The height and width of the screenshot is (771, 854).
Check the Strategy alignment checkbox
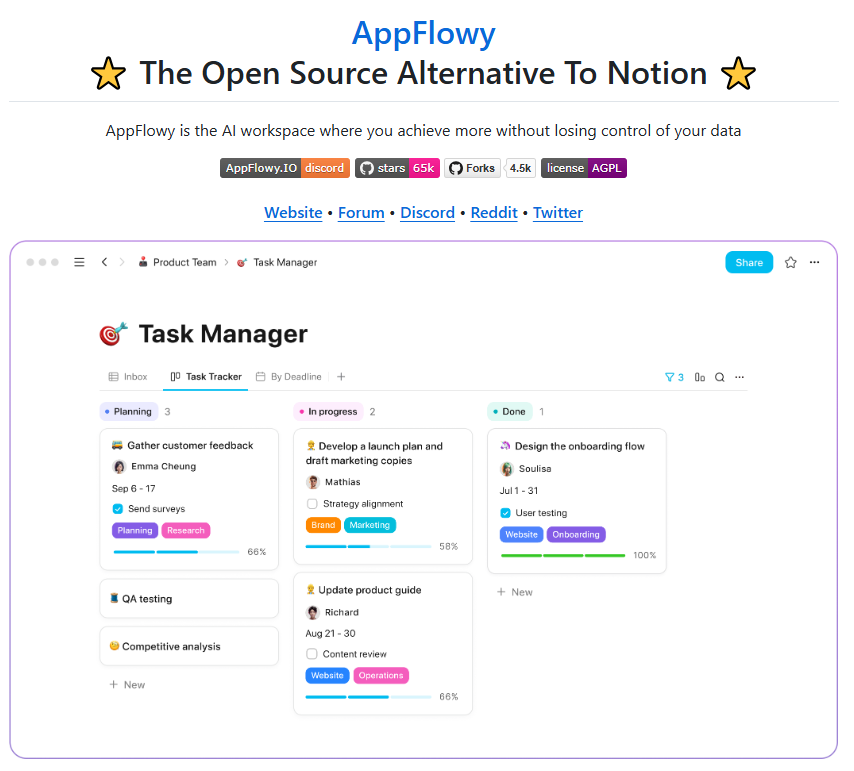click(312, 504)
